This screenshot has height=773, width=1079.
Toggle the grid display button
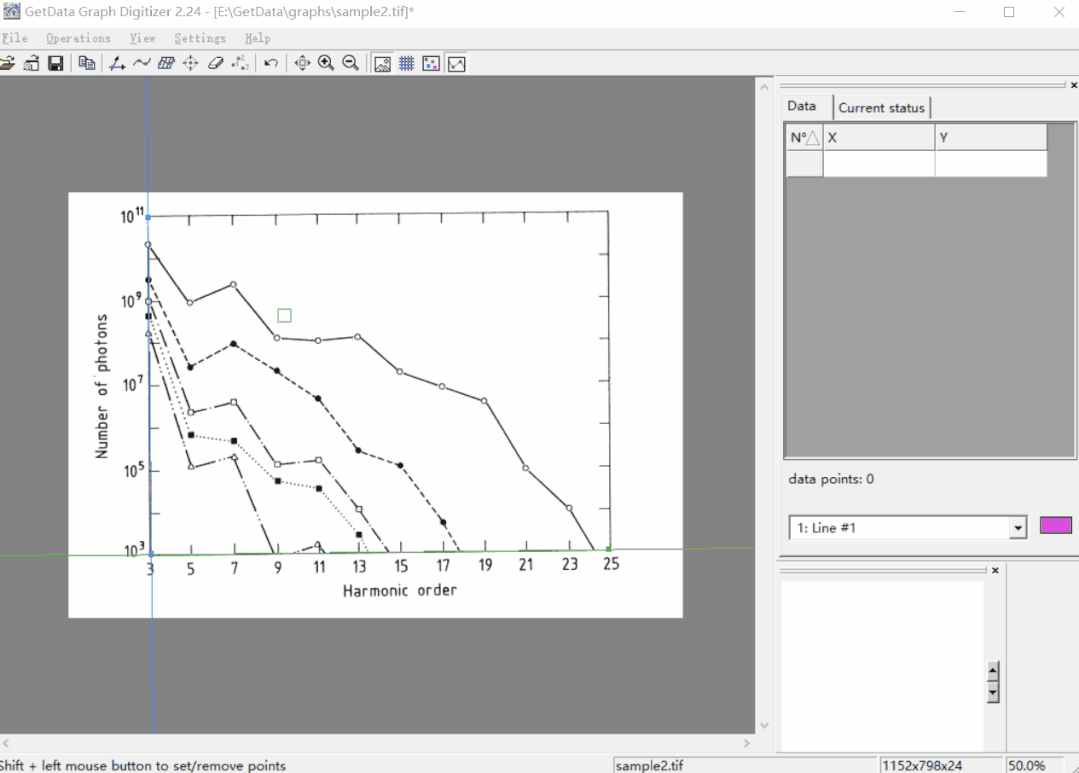pos(406,62)
